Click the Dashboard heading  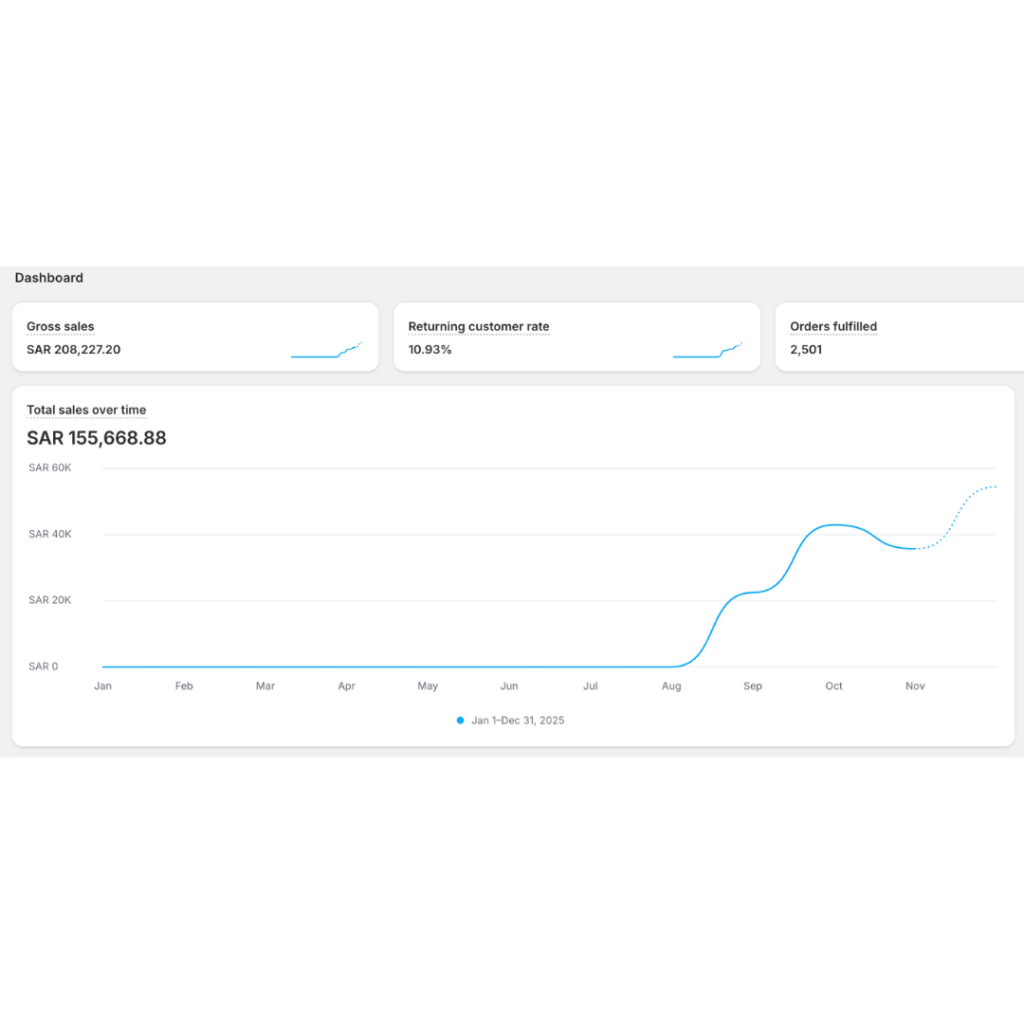(x=49, y=278)
